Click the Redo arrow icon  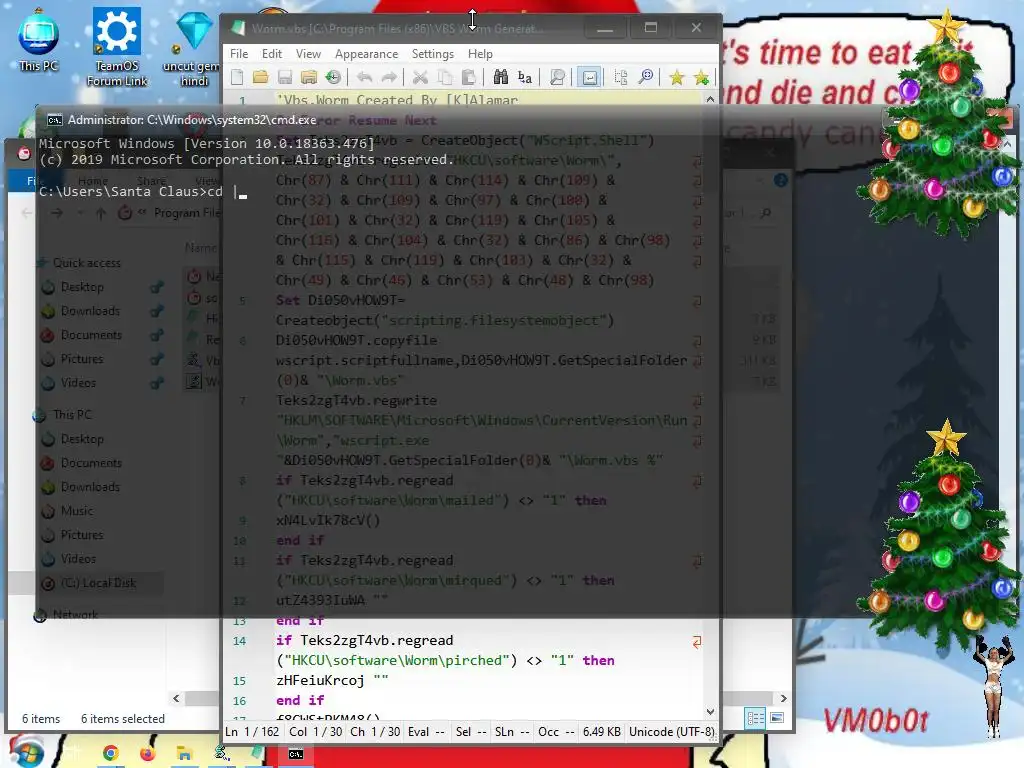click(x=389, y=78)
